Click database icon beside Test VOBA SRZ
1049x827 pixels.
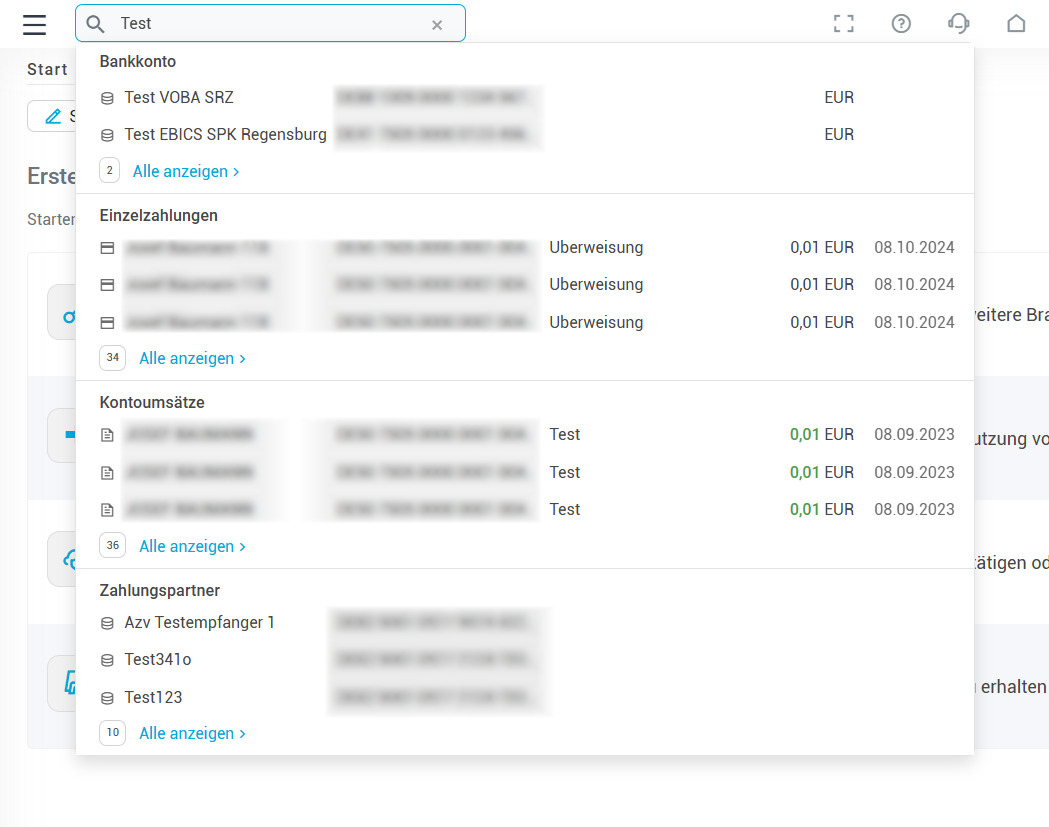[x=108, y=99]
